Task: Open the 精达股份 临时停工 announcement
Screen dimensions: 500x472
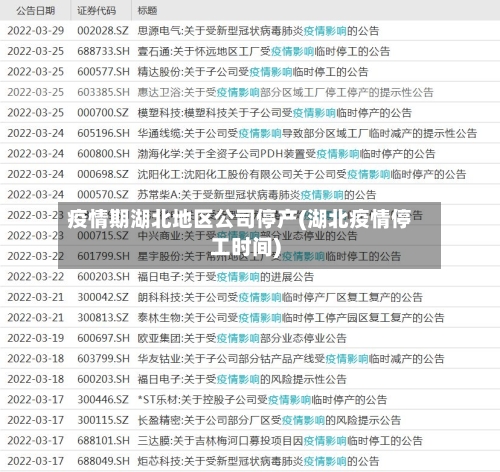Action: click(253, 72)
